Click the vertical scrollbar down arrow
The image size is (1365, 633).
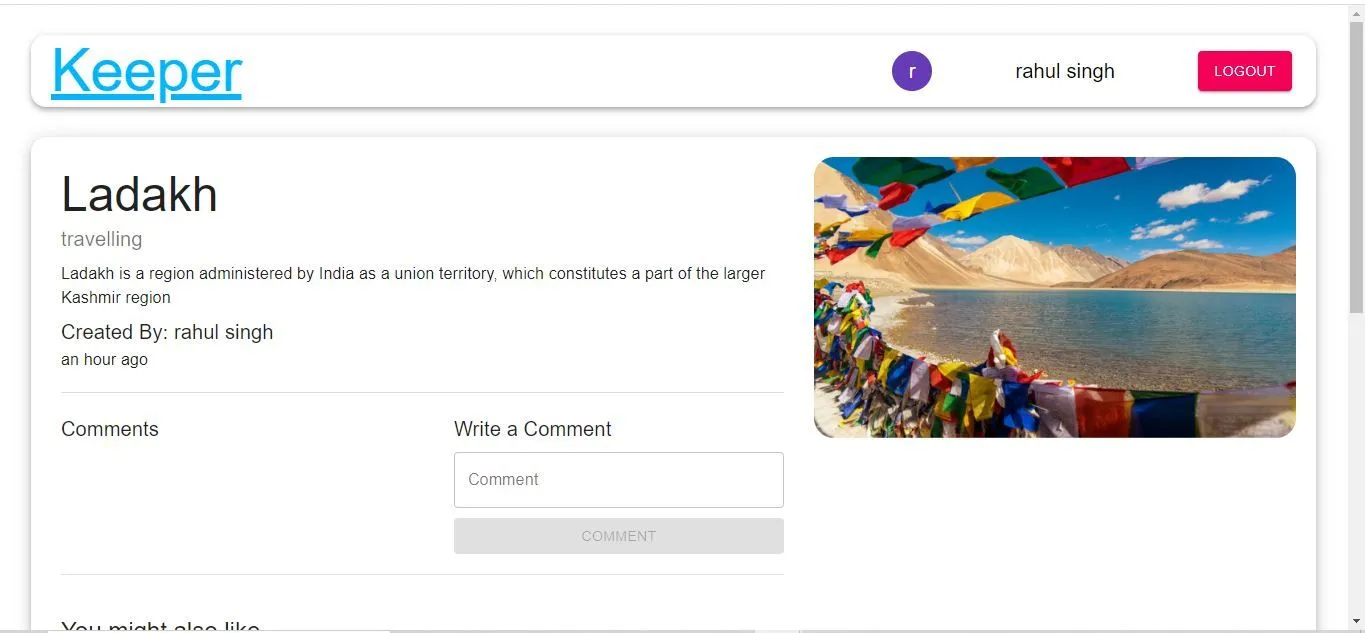(x=1356, y=621)
